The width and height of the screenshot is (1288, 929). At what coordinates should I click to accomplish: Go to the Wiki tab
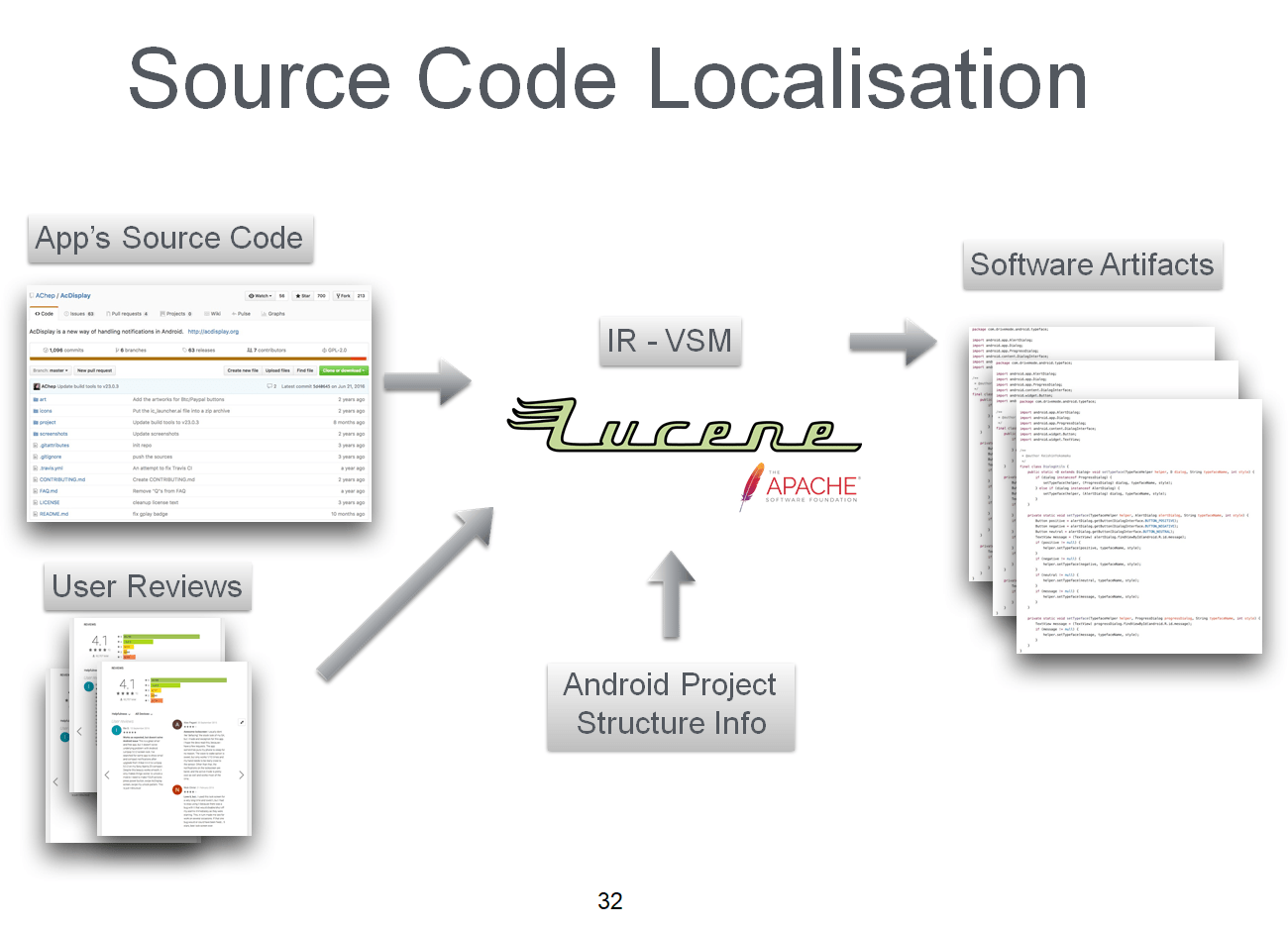tap(213, 314)
